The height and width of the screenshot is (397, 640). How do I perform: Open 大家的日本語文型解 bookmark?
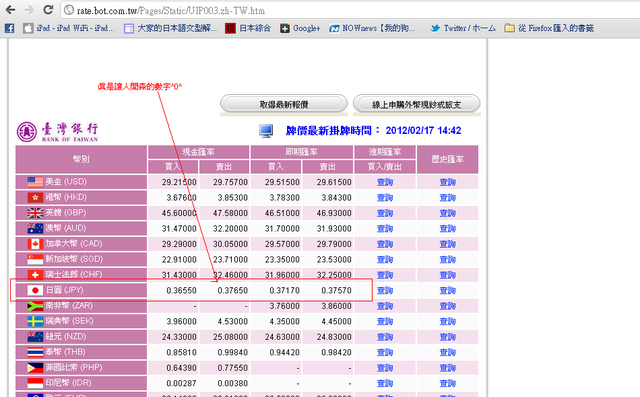[x=170, y=28]
